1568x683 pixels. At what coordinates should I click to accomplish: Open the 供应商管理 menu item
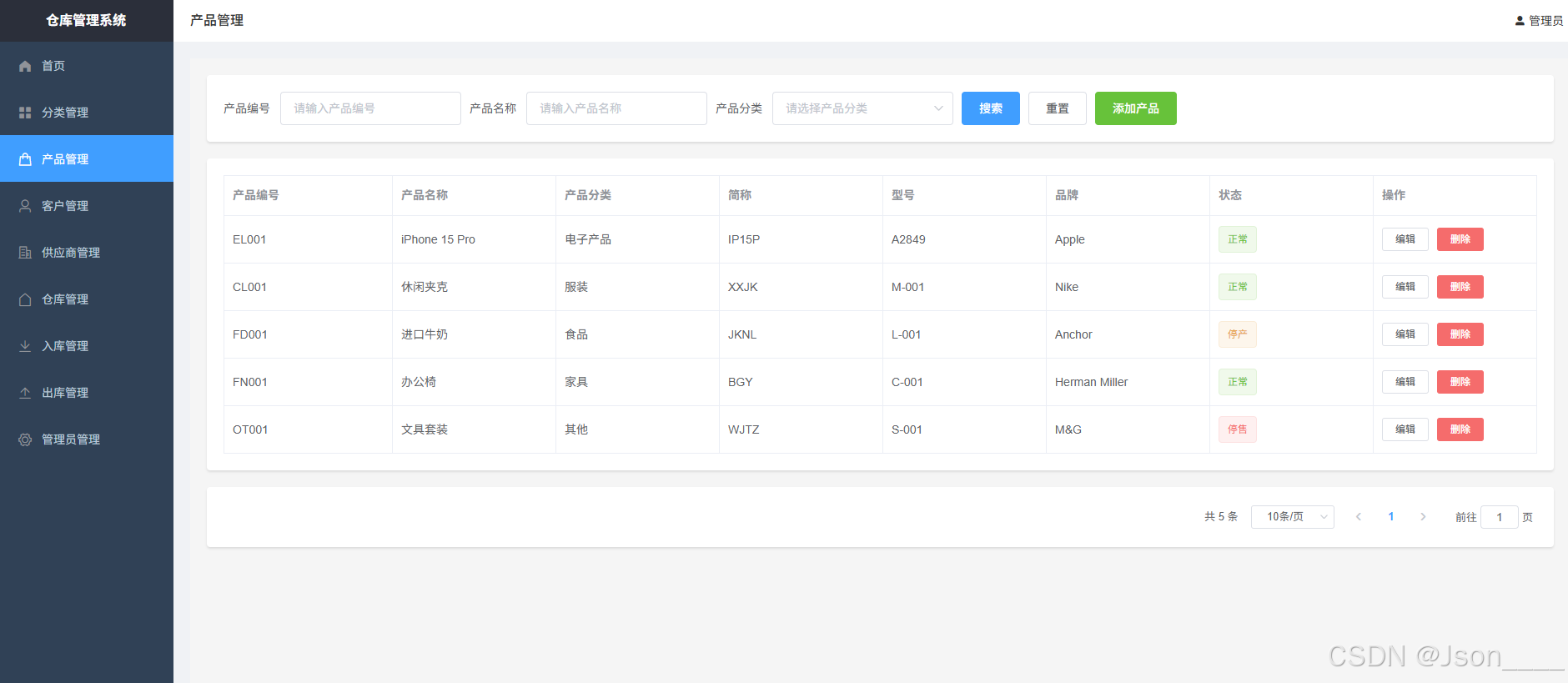pos(87,253)
